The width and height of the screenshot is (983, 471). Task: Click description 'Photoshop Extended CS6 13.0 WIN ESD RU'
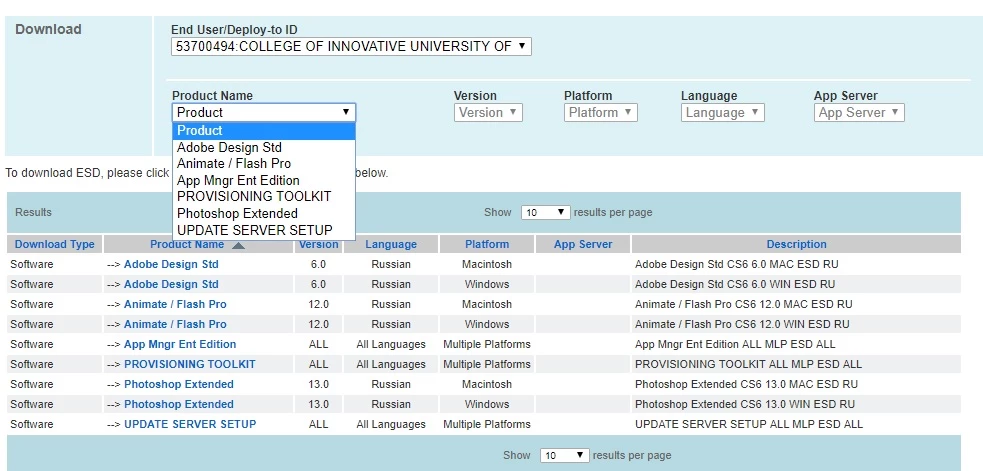(x=745, y=404)
